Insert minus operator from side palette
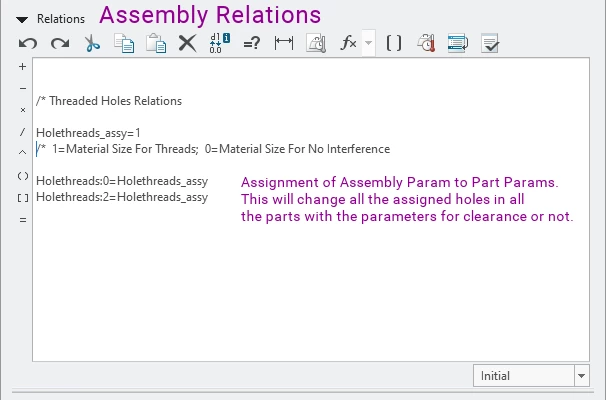Screen dimensions: 606x400 tap(23, 89)
